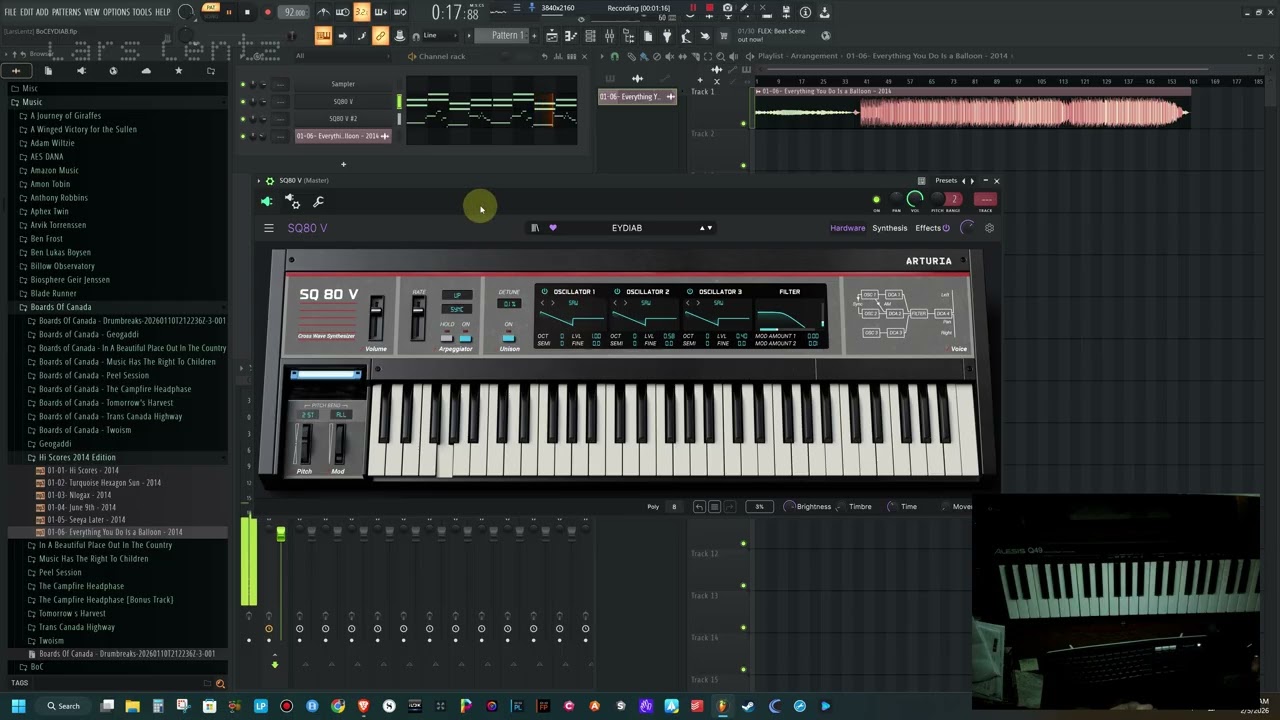Viewport: 1280px width, 720px height.
Task: Click the download icon at top right
Action: pos(825,12)
